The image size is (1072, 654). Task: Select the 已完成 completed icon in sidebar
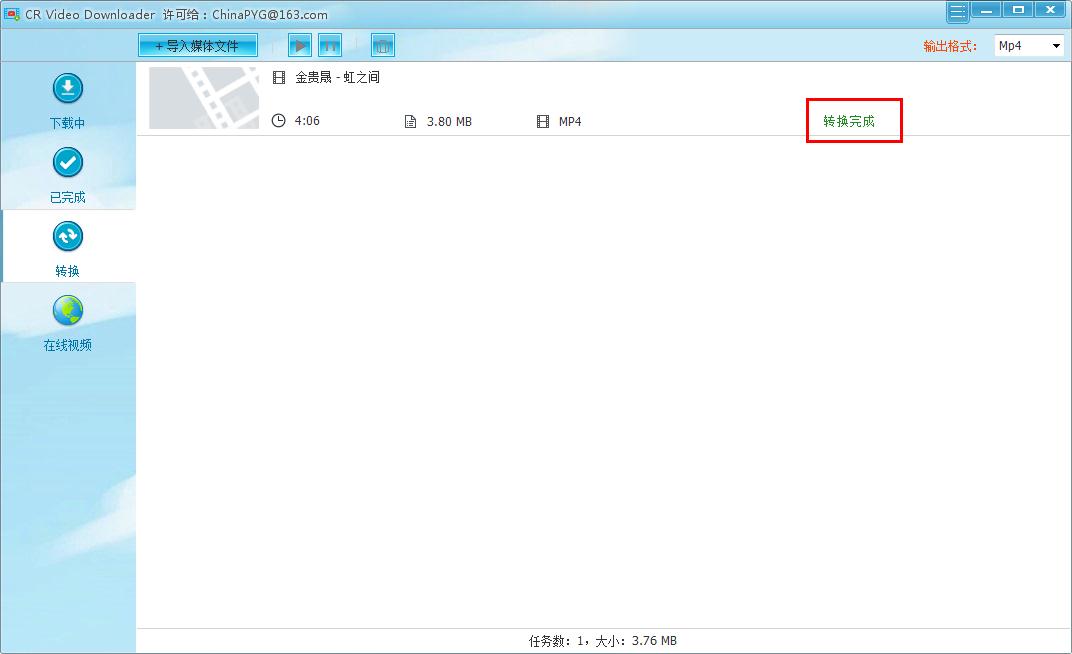tap(67, 163)
